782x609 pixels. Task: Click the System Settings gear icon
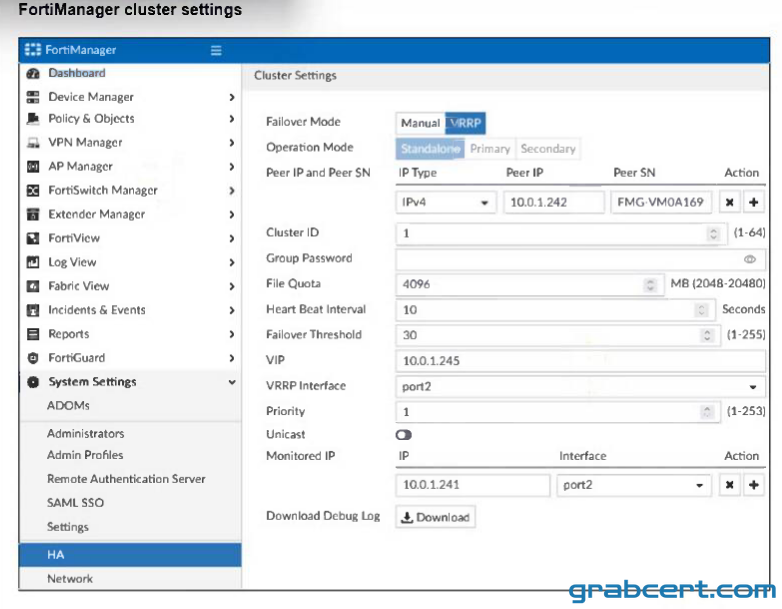[33, 382]
